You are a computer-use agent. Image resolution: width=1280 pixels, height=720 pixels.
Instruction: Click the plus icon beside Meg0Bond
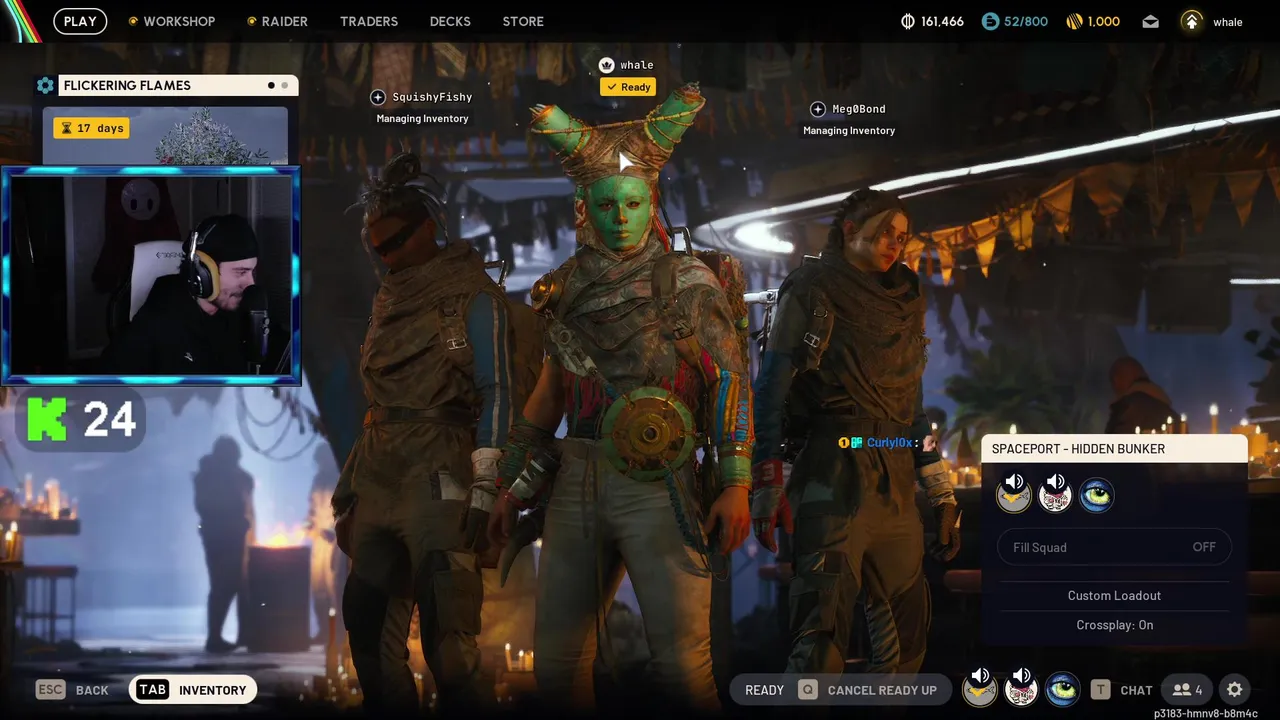coord(817,109)
